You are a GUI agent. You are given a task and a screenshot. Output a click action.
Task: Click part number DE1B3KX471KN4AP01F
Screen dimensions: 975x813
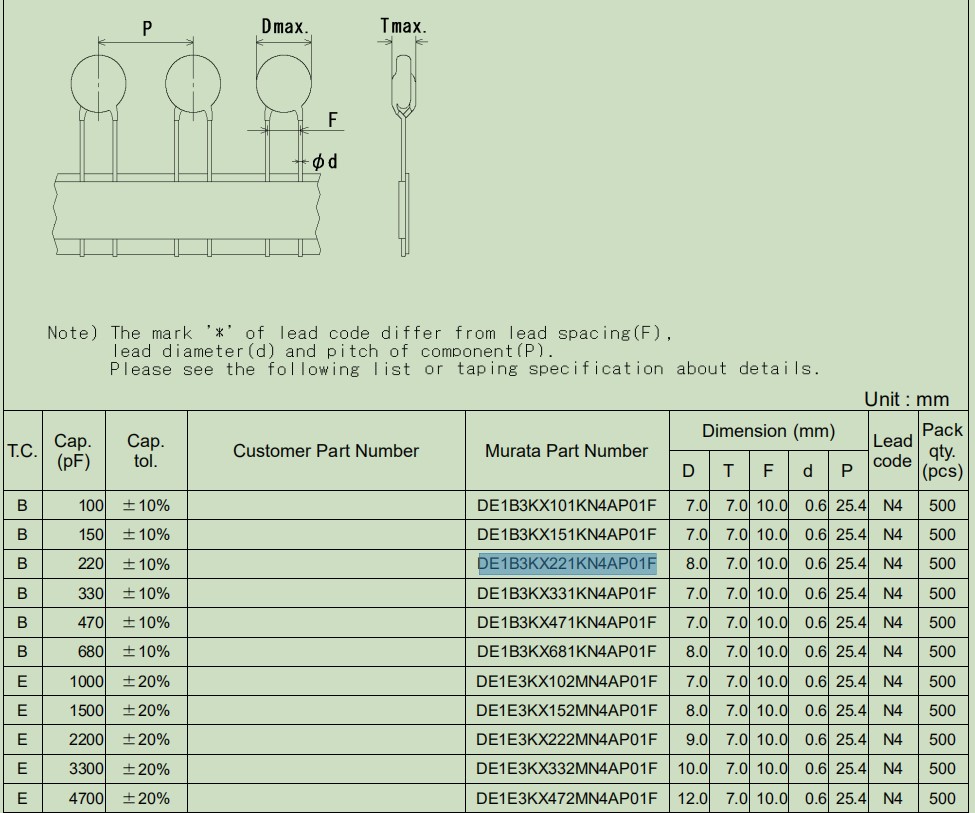[x=566, y=623]
